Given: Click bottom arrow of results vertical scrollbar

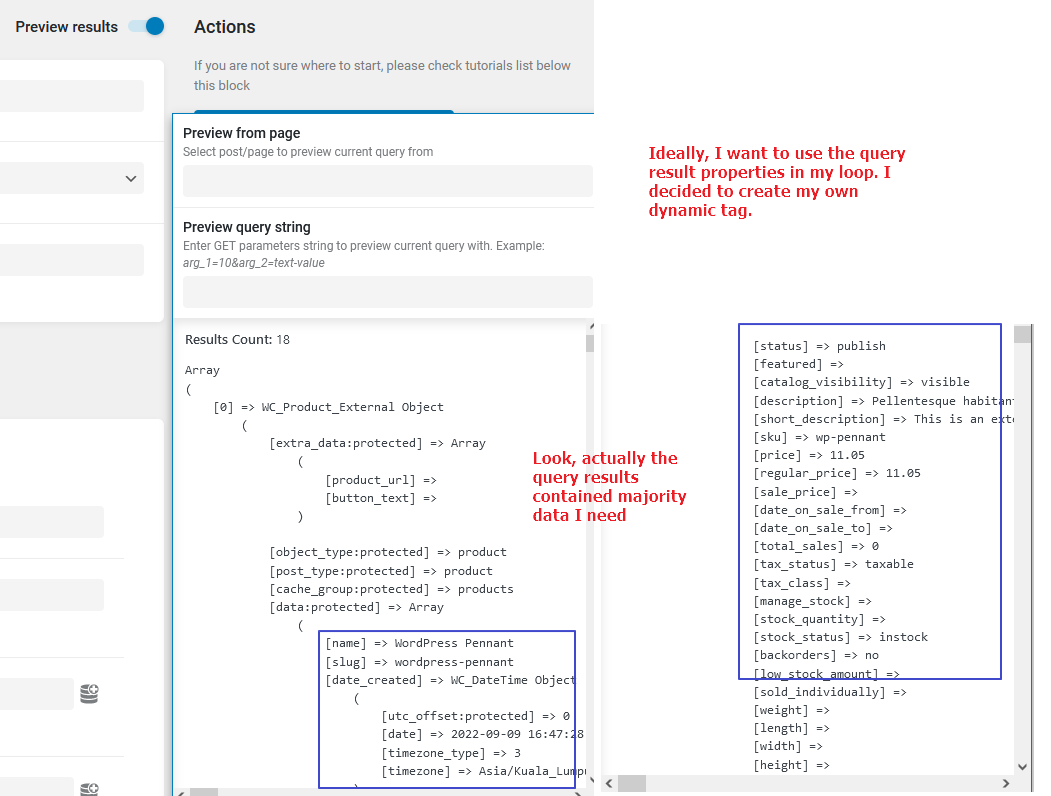Looking at the screenshot, I should pyautogui.click(x=590, y=778).
